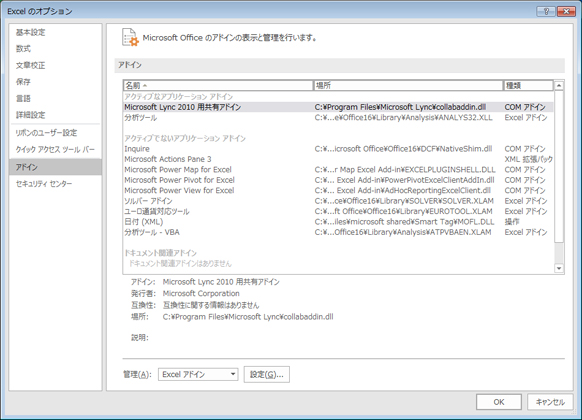The height and width of the screenshot is (420, 582).
Task: Click the OK button
Action: point(499,402)
